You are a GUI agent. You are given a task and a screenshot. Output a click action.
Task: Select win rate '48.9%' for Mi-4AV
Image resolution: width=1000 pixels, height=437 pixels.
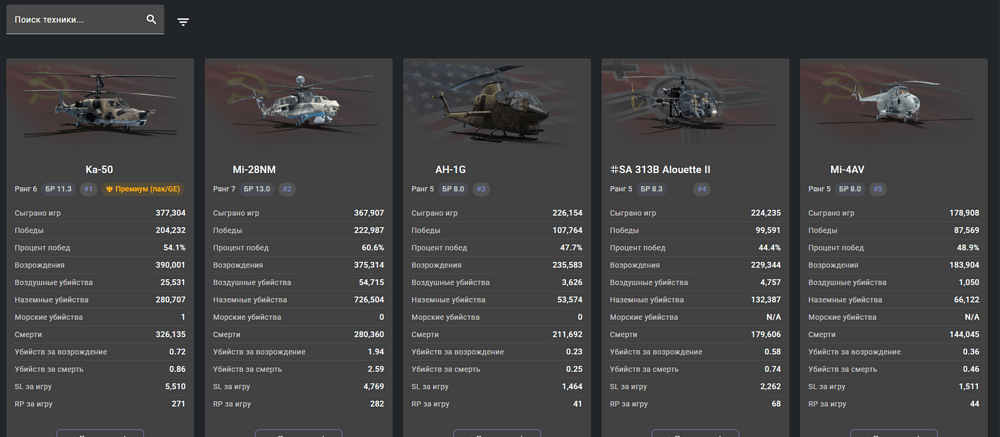point(968,248)
